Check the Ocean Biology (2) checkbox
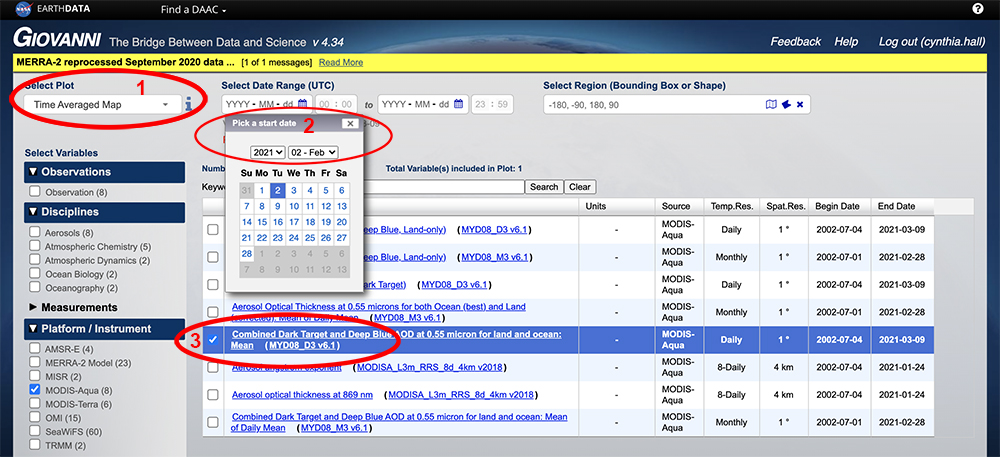 (x=34, y=274)
